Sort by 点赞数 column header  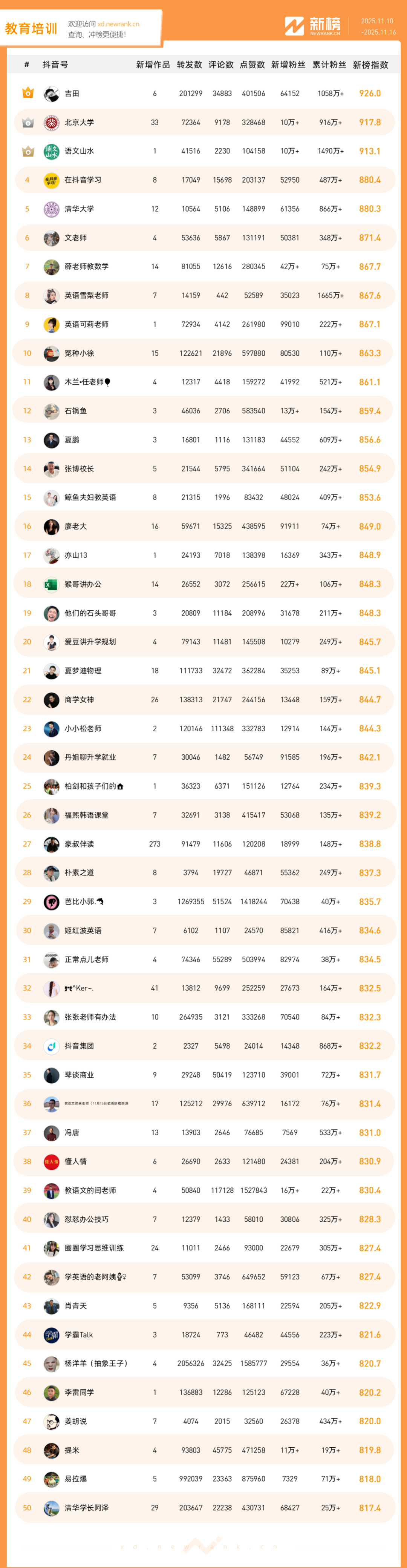pos(252,65)
